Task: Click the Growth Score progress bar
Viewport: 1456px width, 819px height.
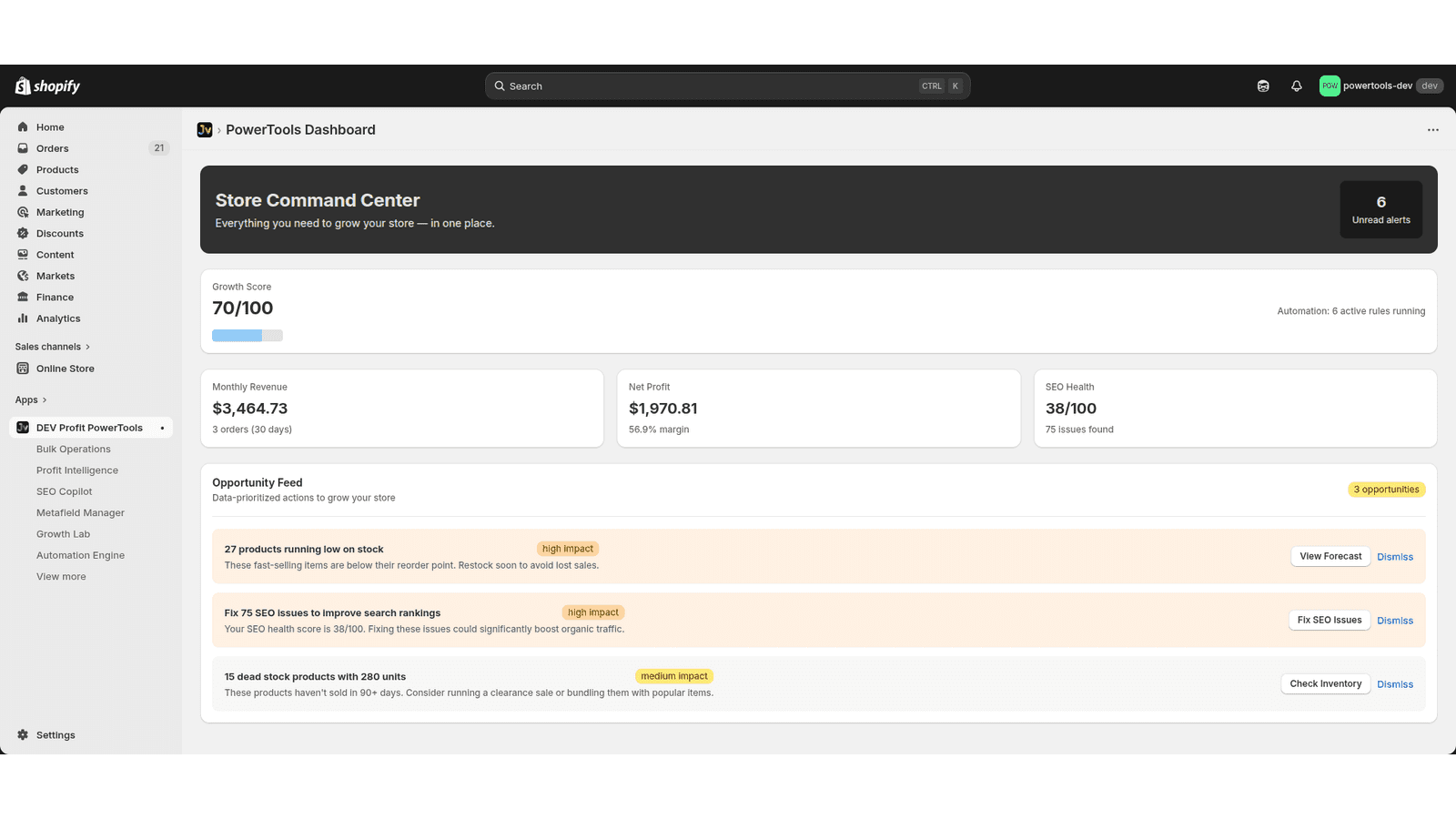Action: point(248,336)
